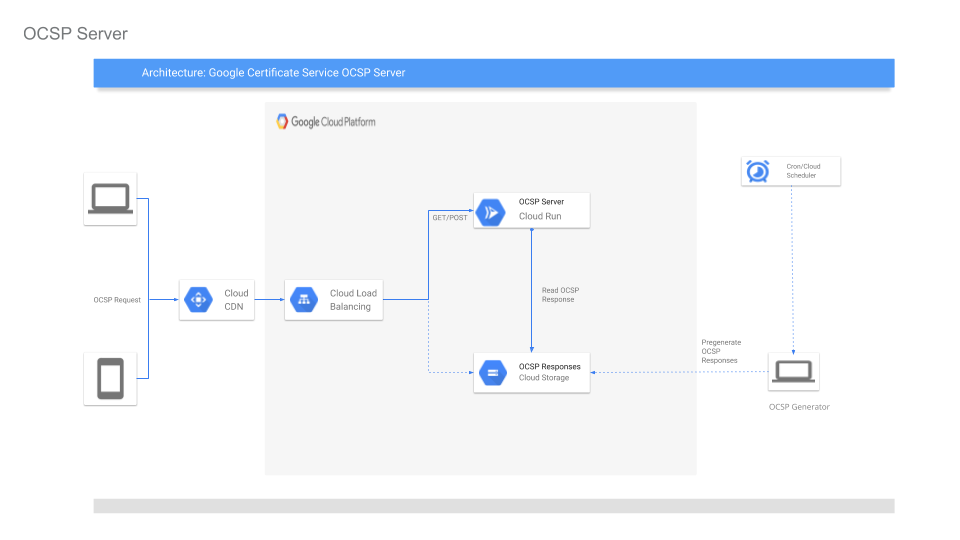Viewport: 960px width, 540px height.
Task: Select the Cloud CDN hexagon icon
Action: (198, 299)
